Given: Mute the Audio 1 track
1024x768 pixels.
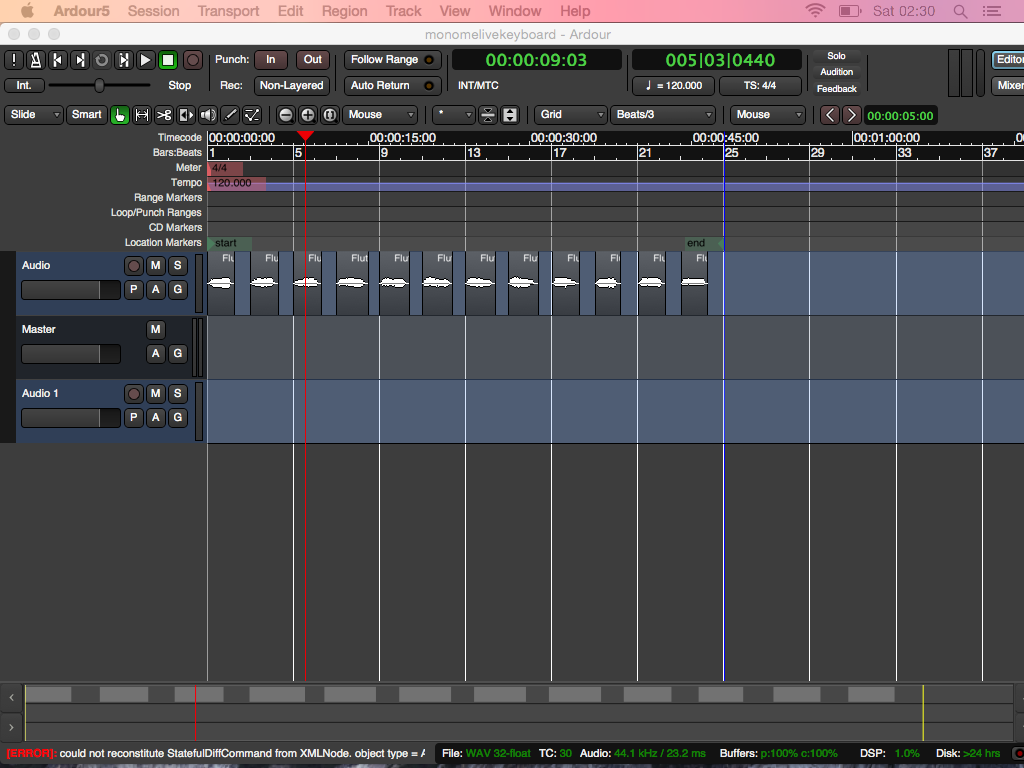Looking at the screenshot, I should [155, 394].
